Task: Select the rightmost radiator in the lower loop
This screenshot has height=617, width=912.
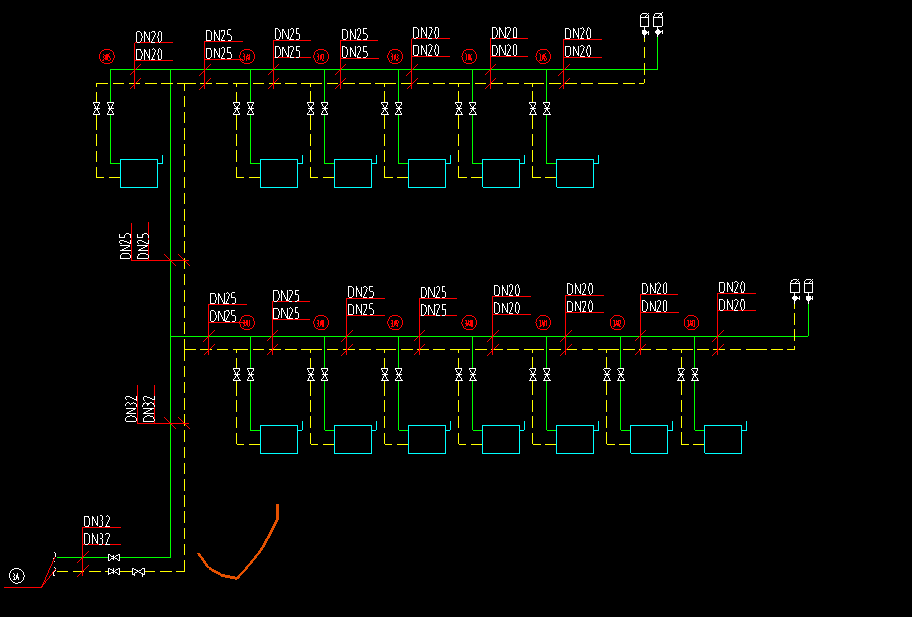Action: pos(723,439)
